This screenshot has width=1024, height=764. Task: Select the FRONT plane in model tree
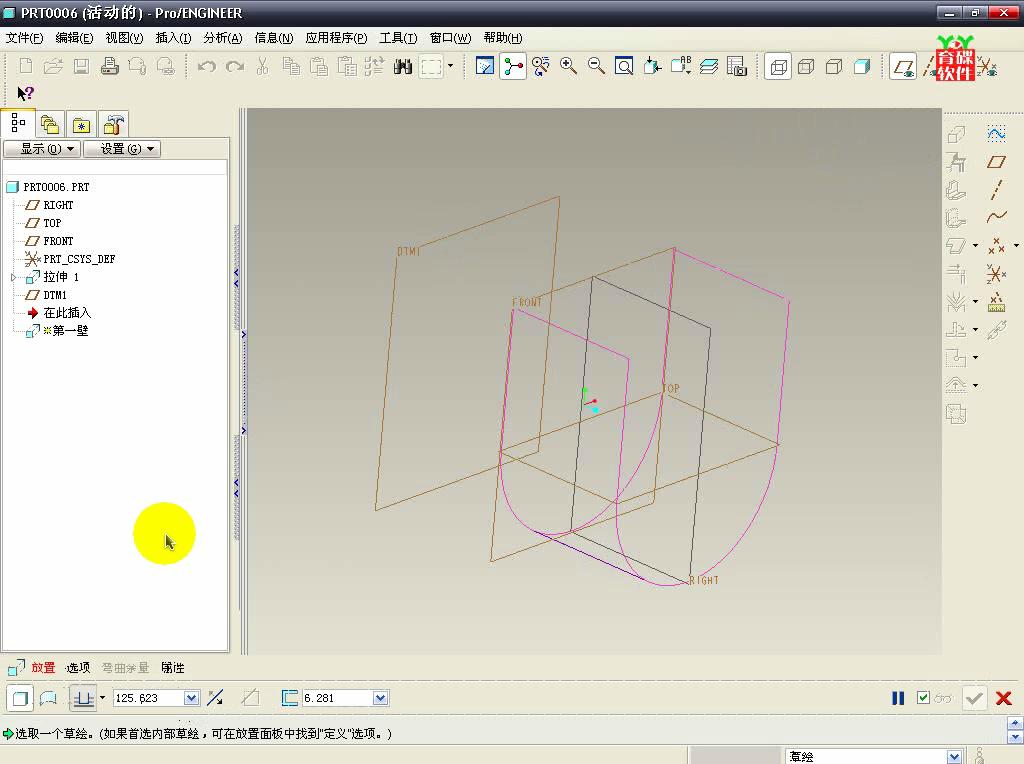click(x=57, y=241)
